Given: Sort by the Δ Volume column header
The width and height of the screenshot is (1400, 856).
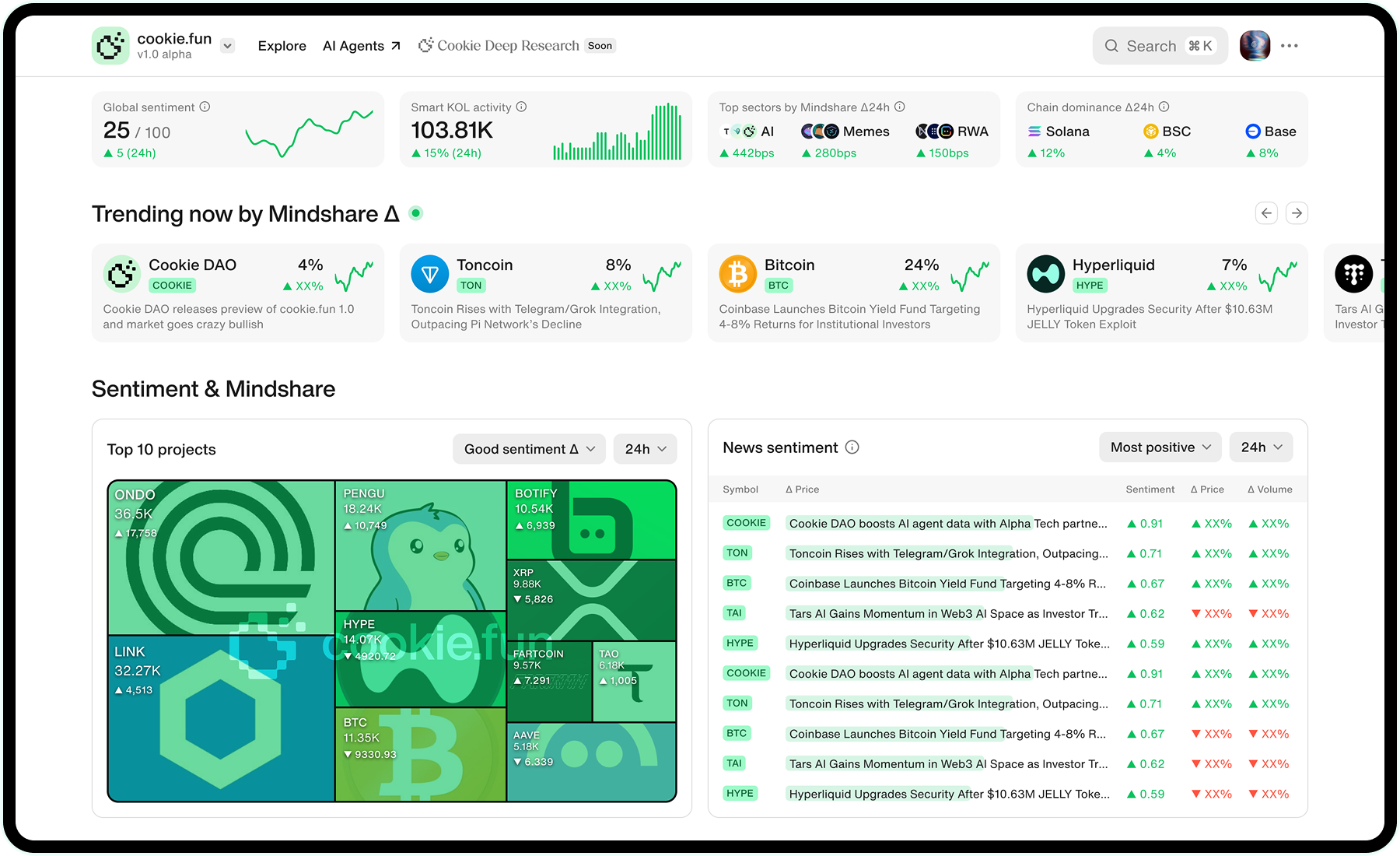Looking at the screenshot, I should [x=1269, y=489].
